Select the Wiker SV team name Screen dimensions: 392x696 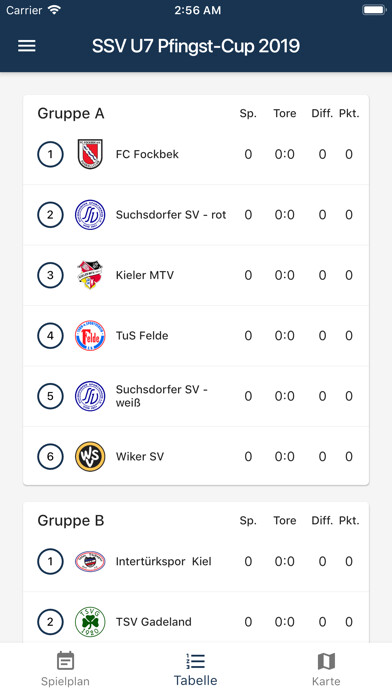(140, 456)
